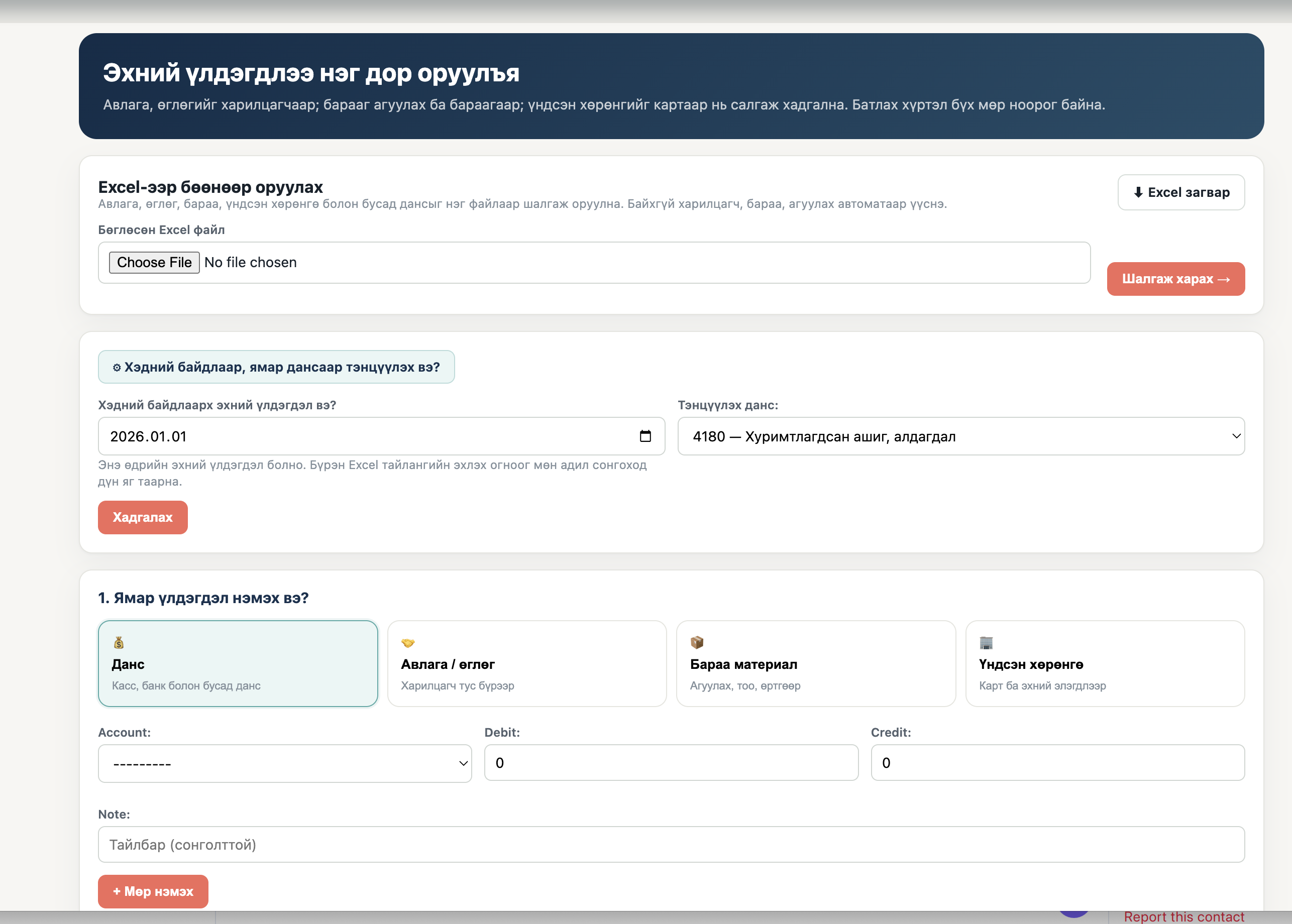Expand the Хэдний байдлаар, ямар дансаар section
Viewport: 1292px width, 924px height.
tap(276, 367)
